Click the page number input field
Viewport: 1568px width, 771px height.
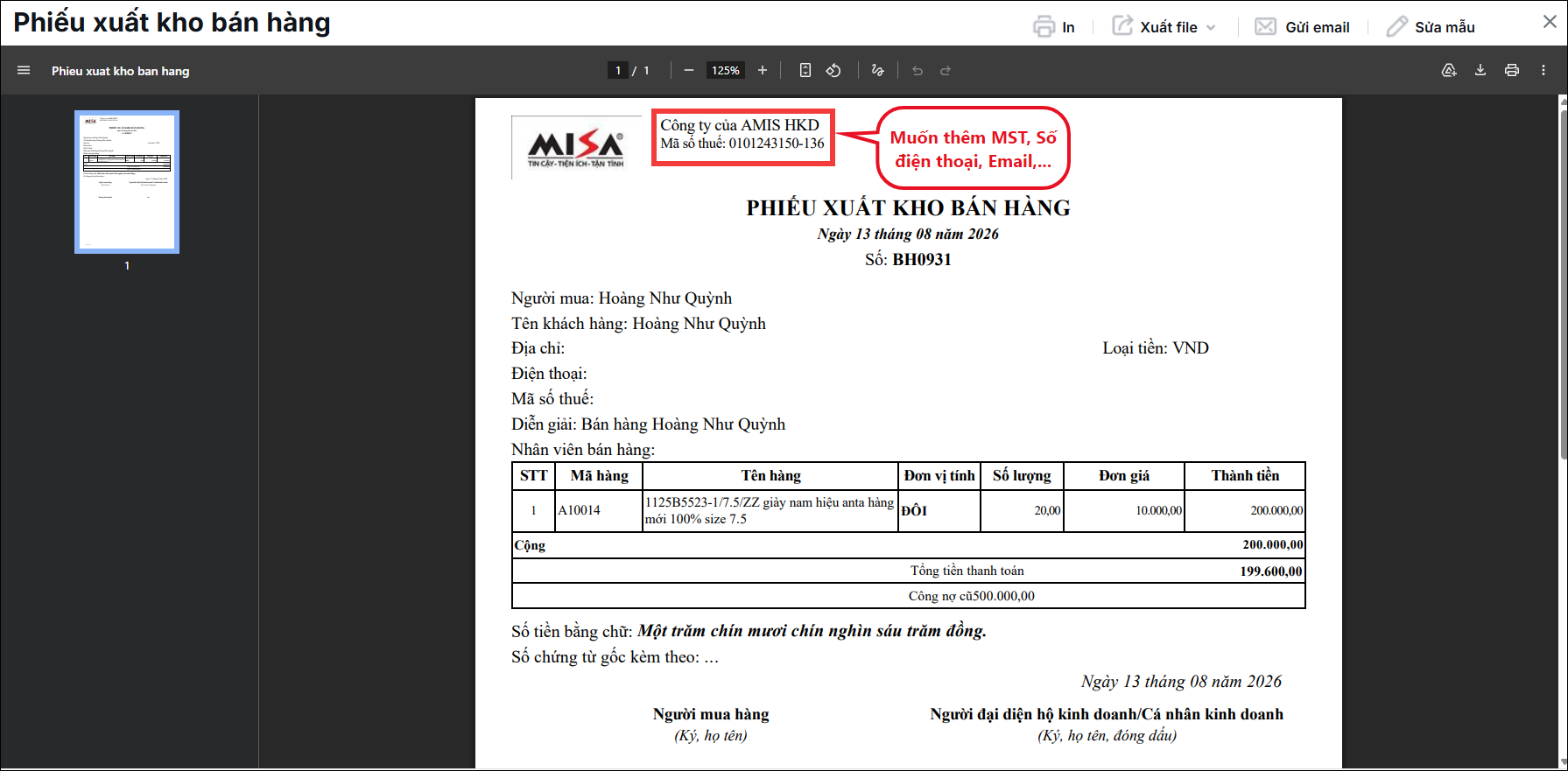[x=618, y=71]
